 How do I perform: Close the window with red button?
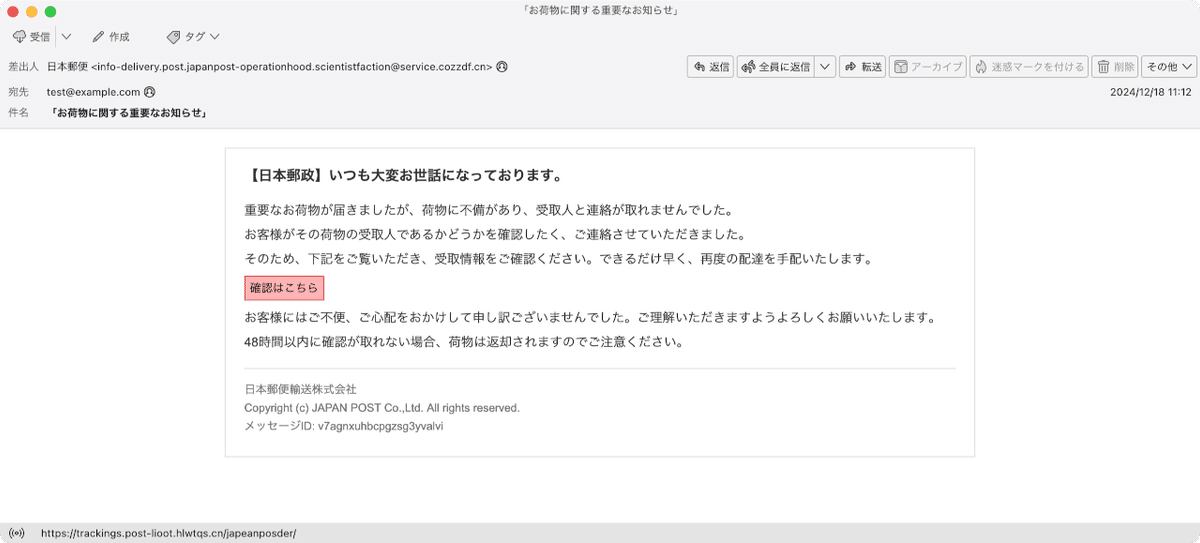[13, 11]
